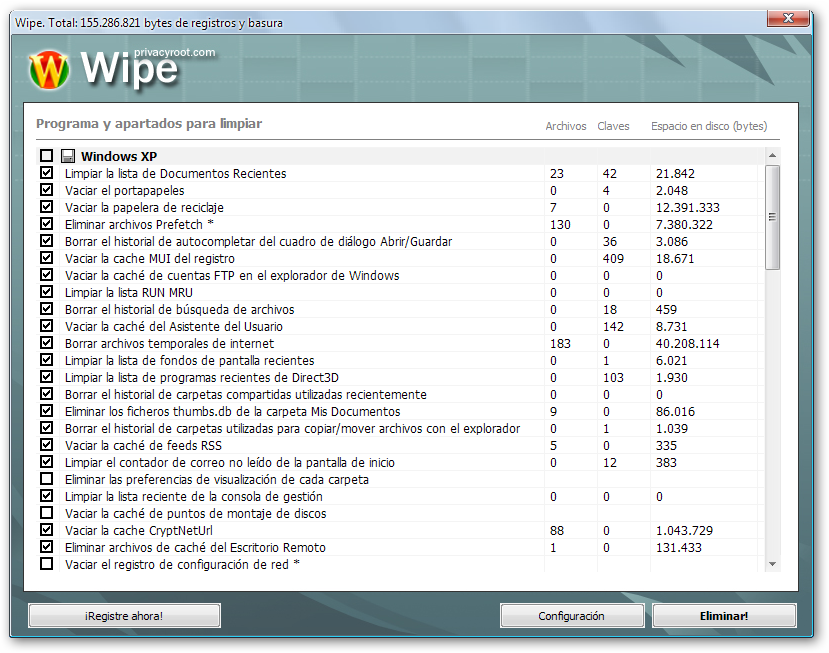Uncheck 'Vaciar el portapapeles' checkbox
Viewport: 829px width, 653px height.
47,190
